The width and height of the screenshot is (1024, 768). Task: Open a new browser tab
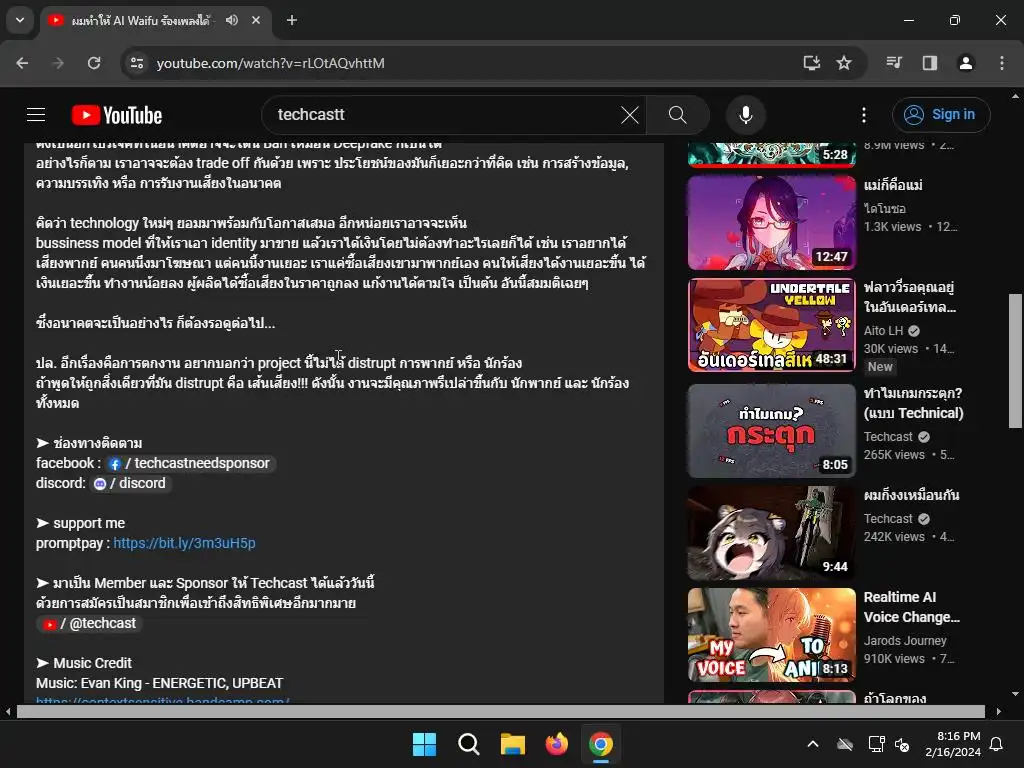click(x=292, y=20)
